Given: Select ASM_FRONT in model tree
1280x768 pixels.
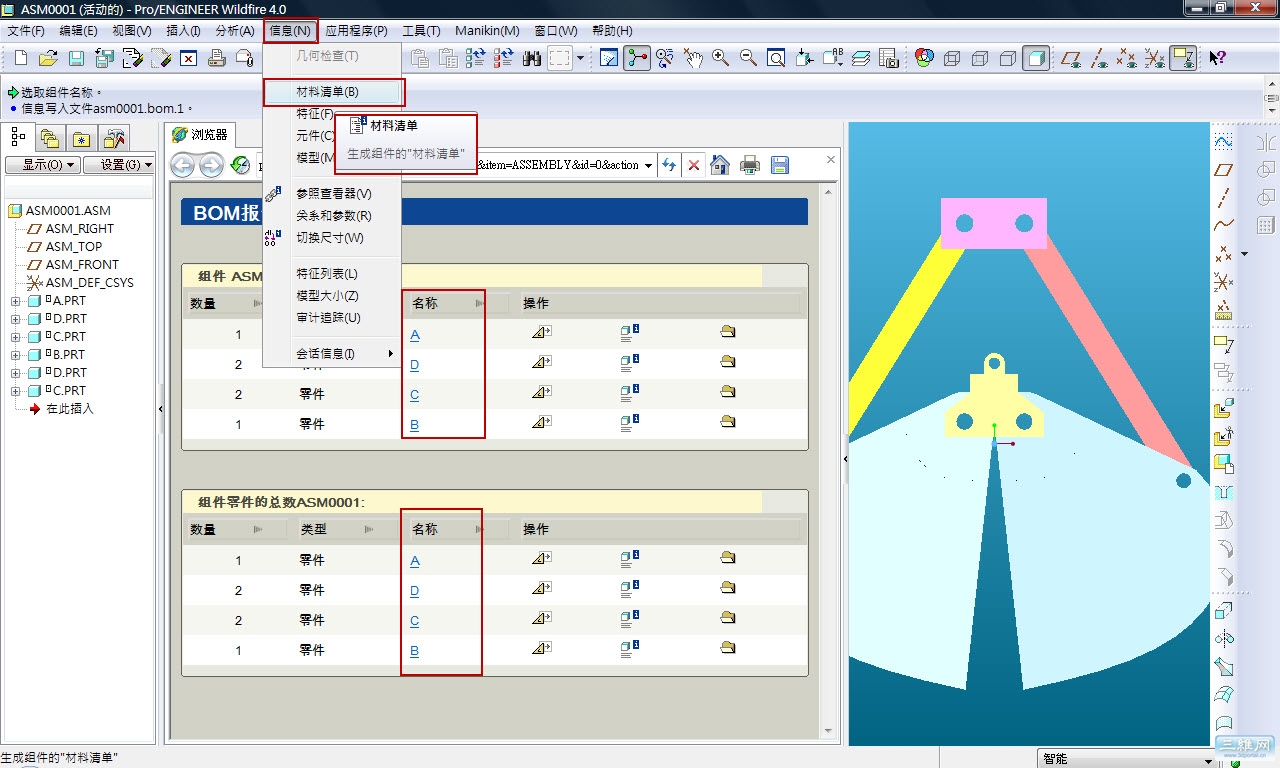Looking at the screenshot, I should (82, 264).
